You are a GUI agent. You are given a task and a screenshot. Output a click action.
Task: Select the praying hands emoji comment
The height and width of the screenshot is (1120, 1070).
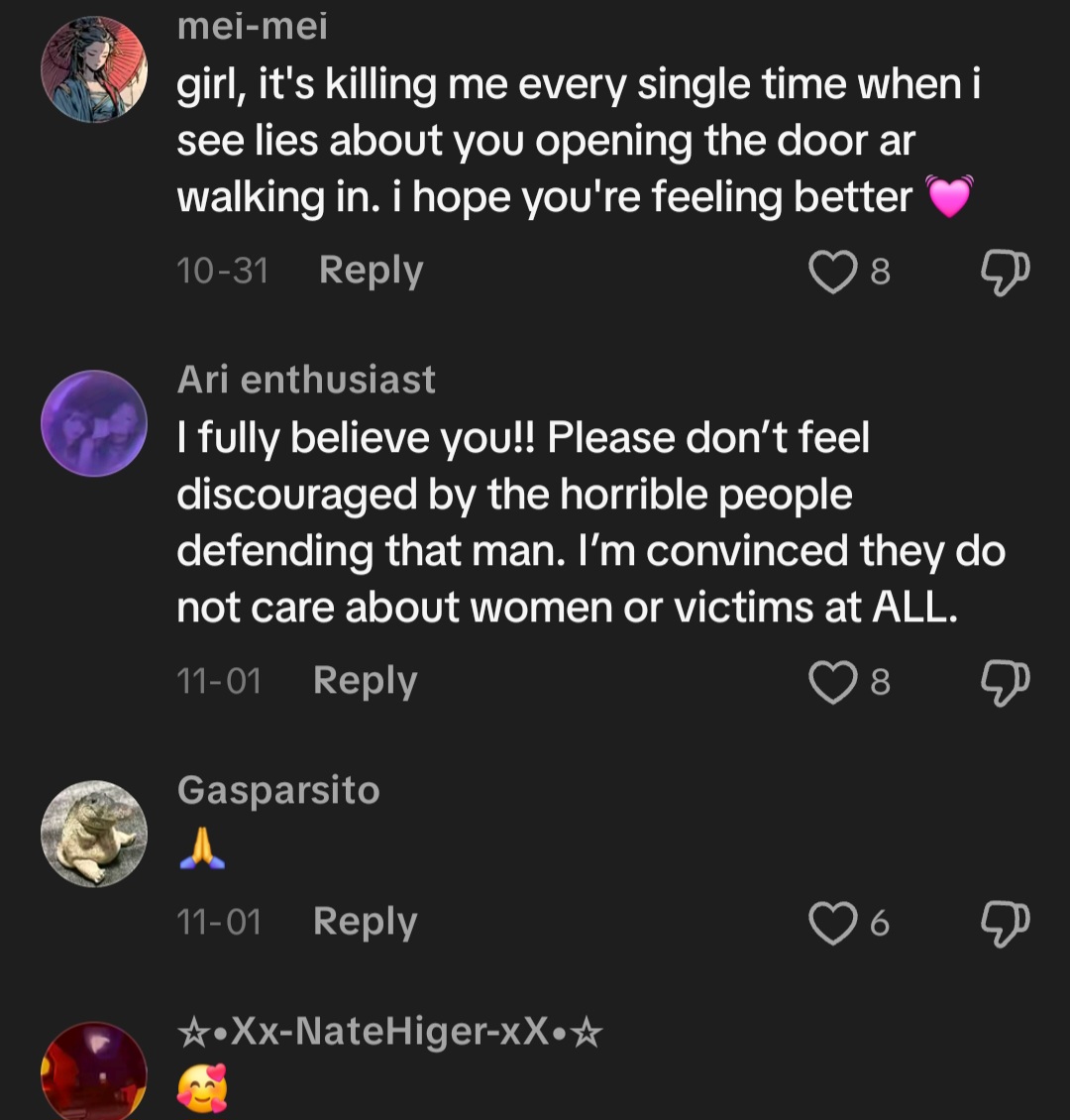[x=202, y=847]
